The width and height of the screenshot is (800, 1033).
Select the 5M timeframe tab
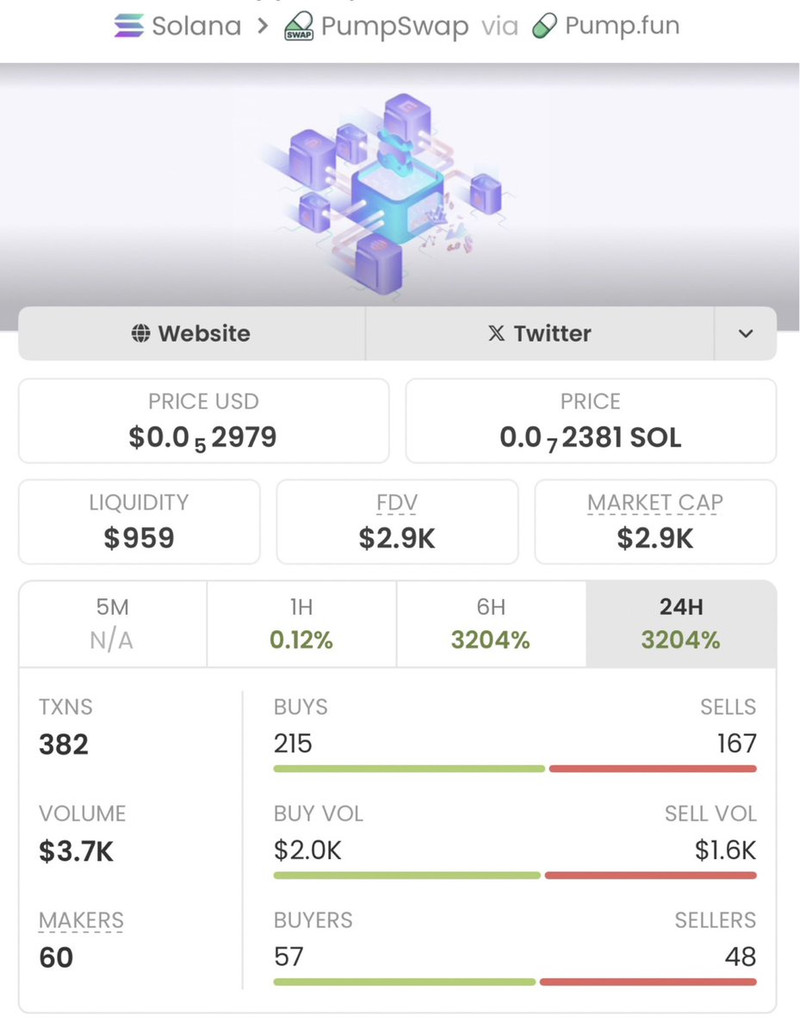pos(112,624)
